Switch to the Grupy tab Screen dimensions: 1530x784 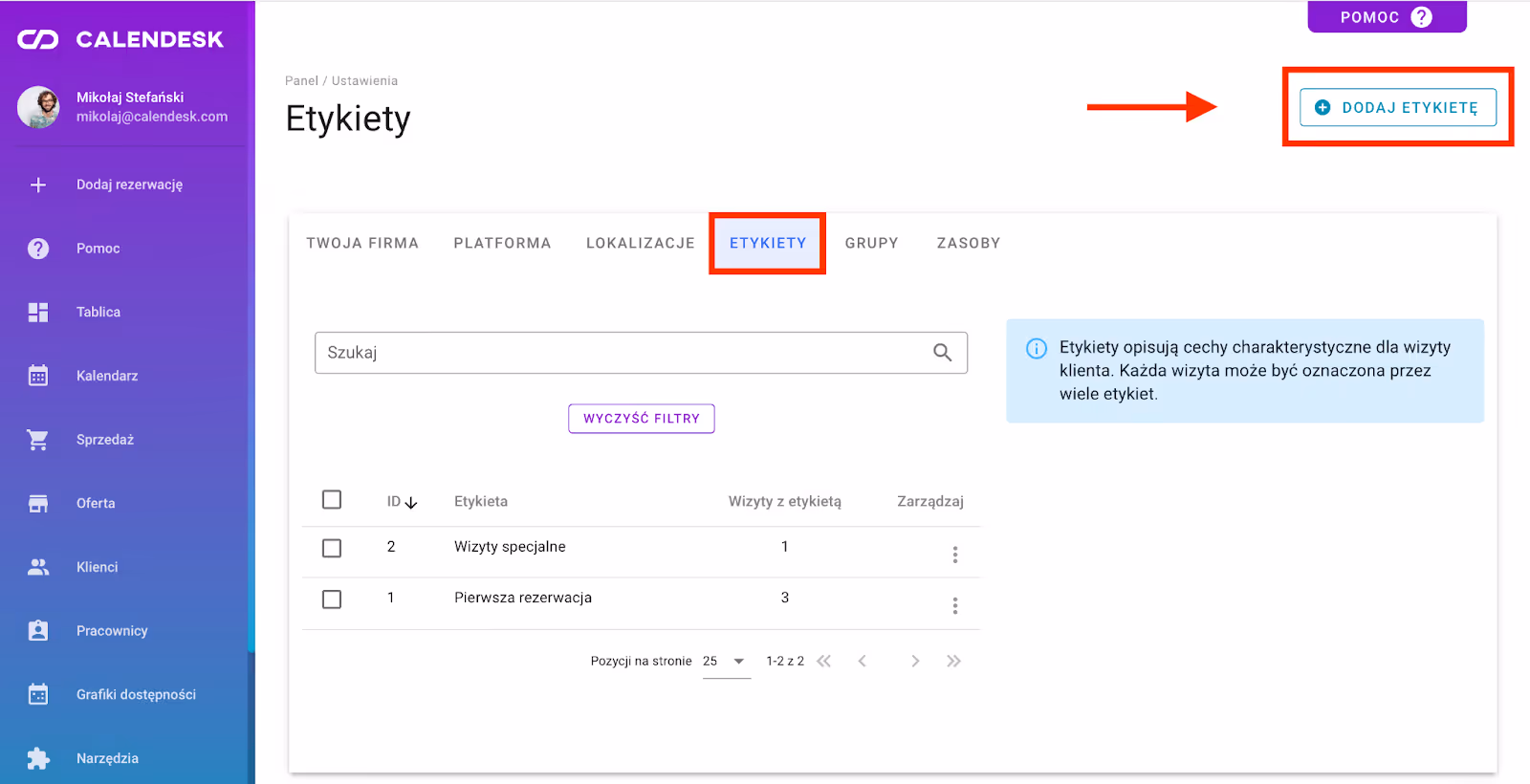(871, 243)
